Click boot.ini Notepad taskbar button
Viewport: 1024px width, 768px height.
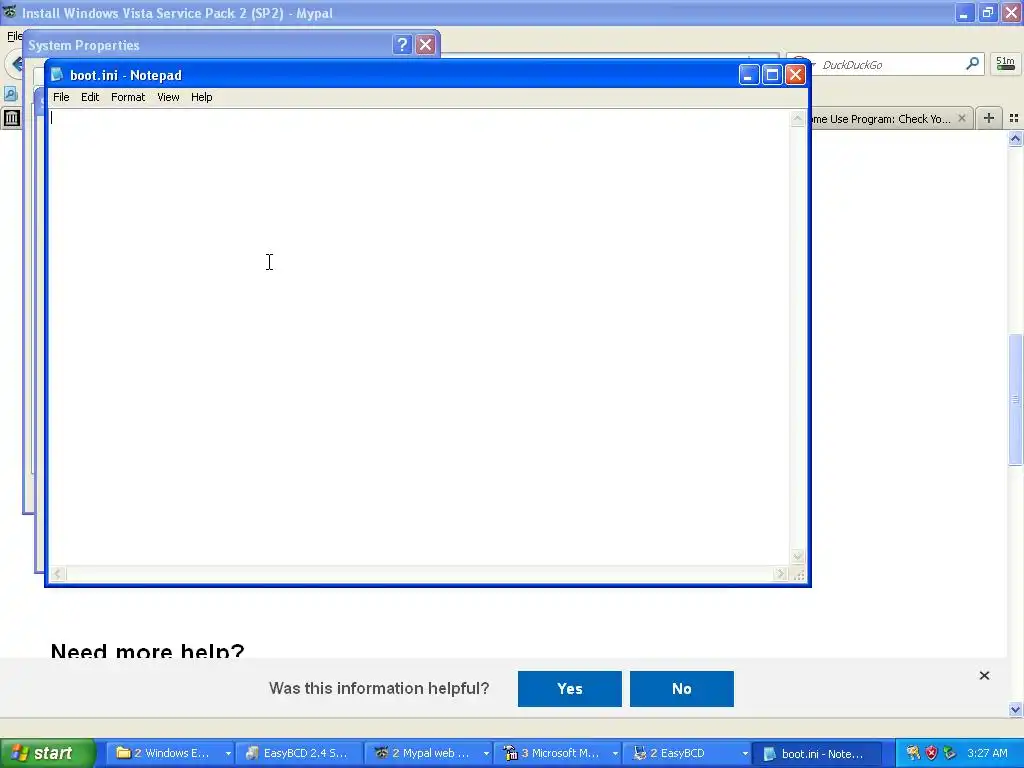(816, 753)
